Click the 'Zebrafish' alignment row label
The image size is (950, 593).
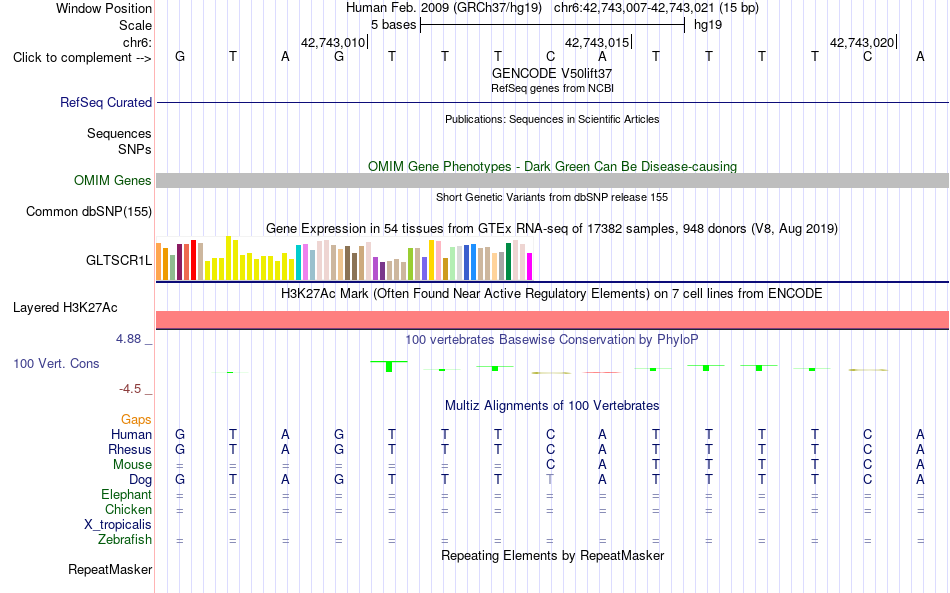coord(125,539)
